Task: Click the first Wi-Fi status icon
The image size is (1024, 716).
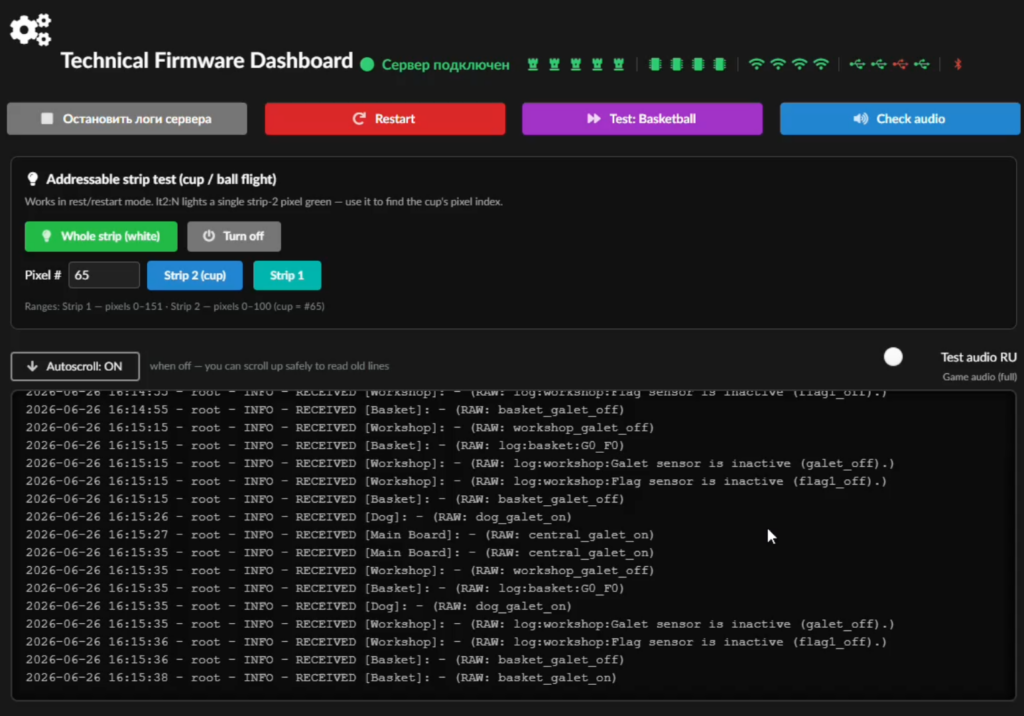Action: pos(756,64)
